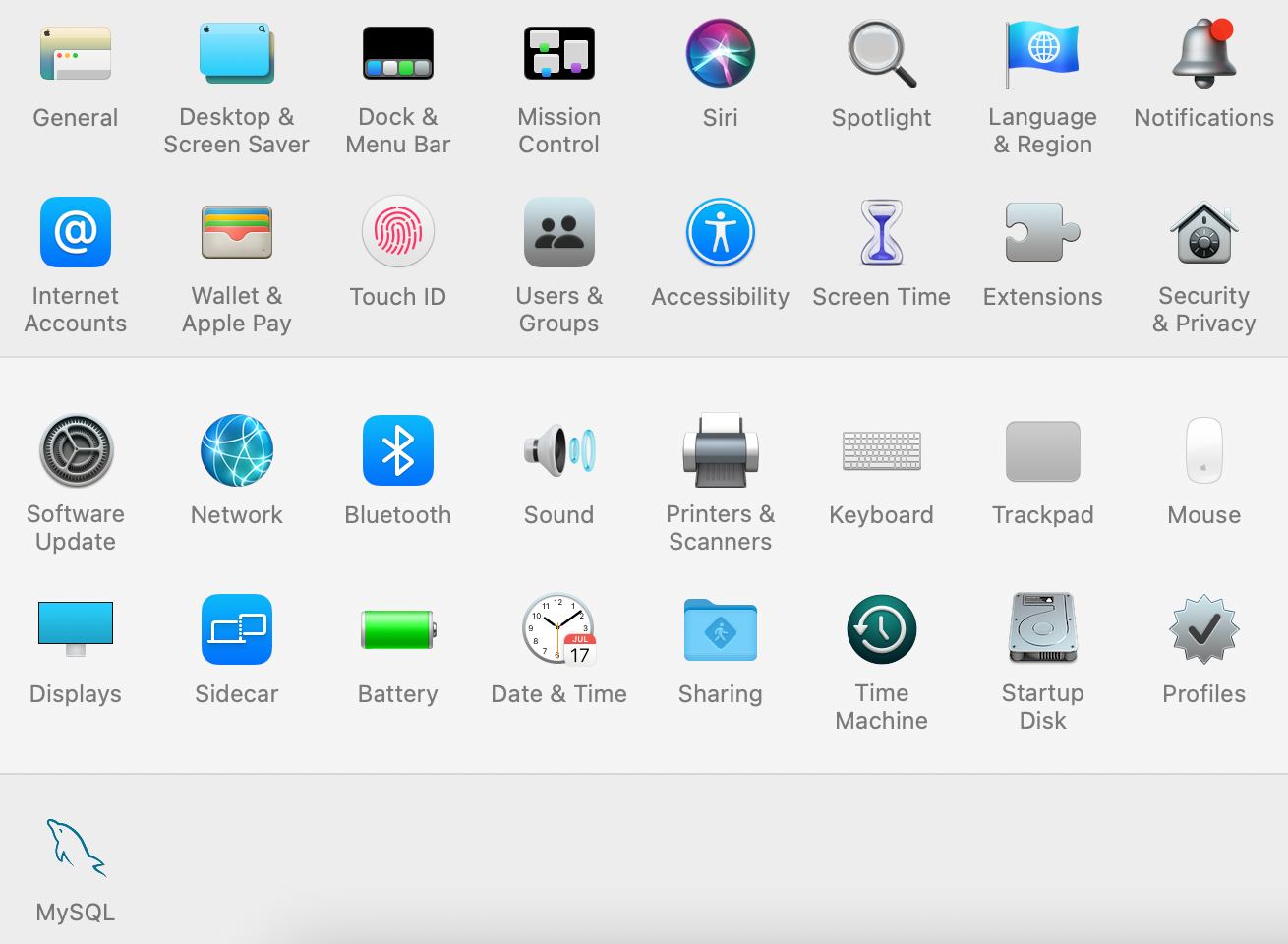This screenshot has width=1288, height=944.
Task: Open Time Machine backup settings
Action: pos(882,629)
